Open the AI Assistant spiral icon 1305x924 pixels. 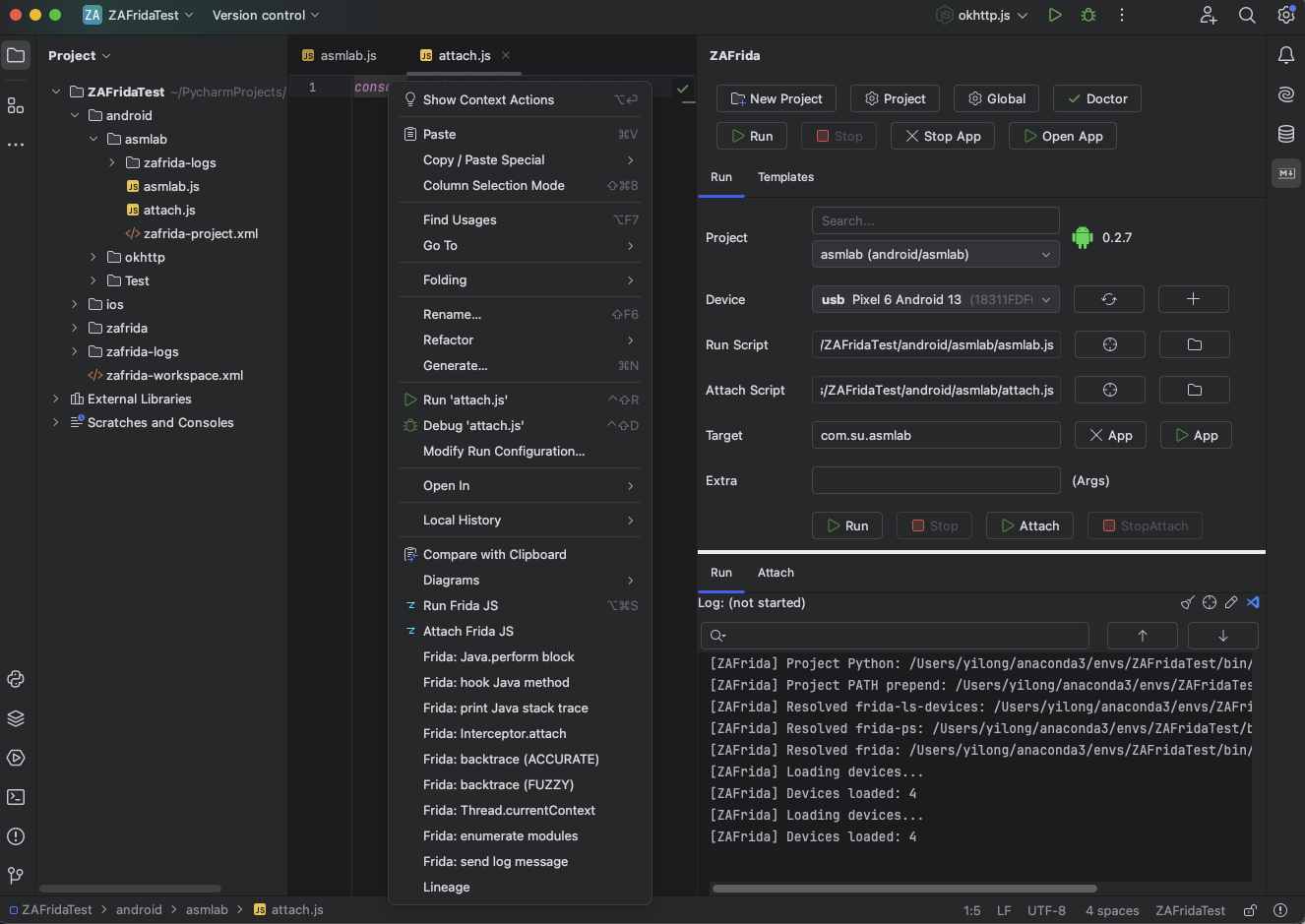point(1286,94)
